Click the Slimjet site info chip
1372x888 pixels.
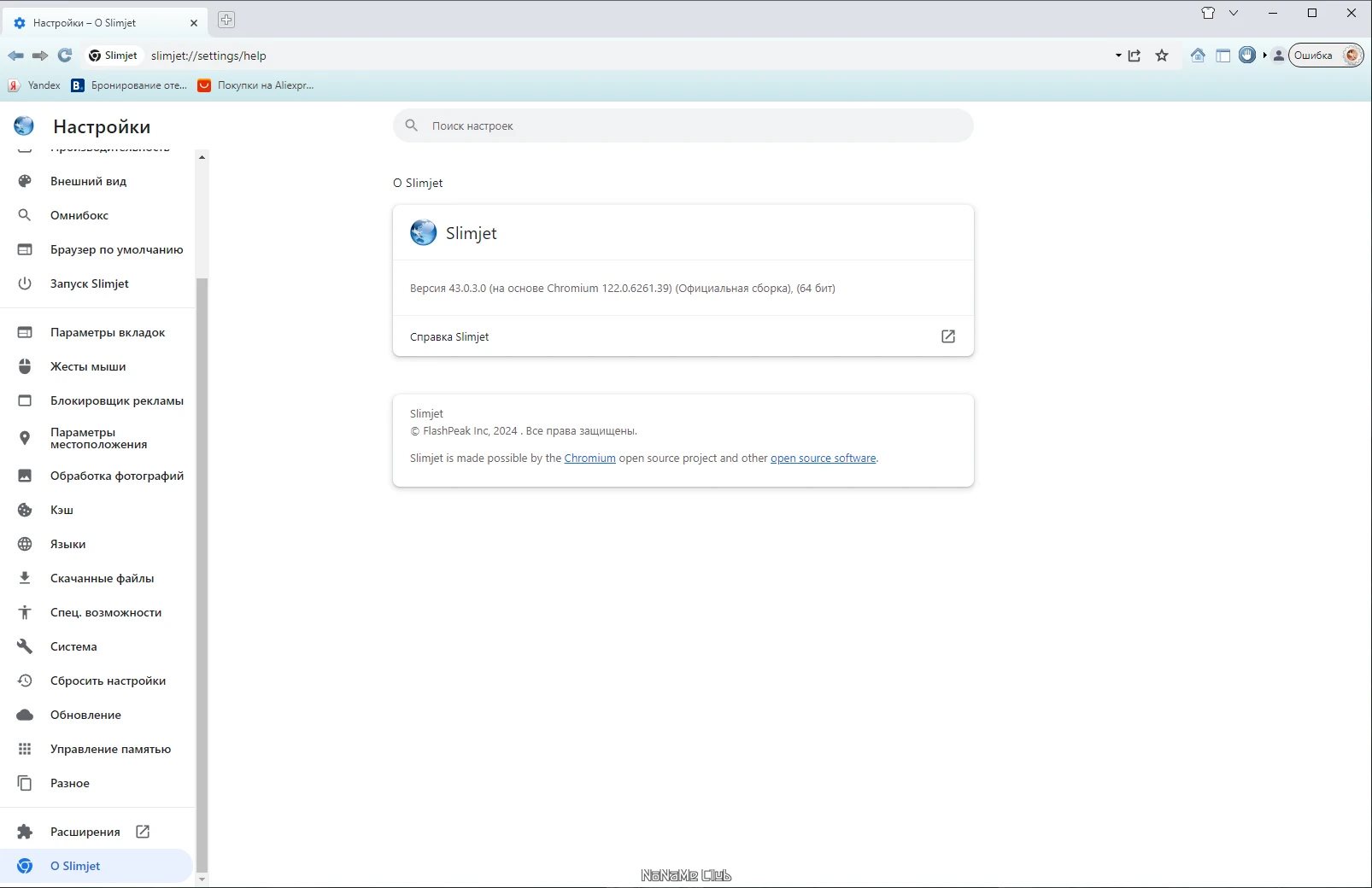pyautogui.click(x=114, y=55)
